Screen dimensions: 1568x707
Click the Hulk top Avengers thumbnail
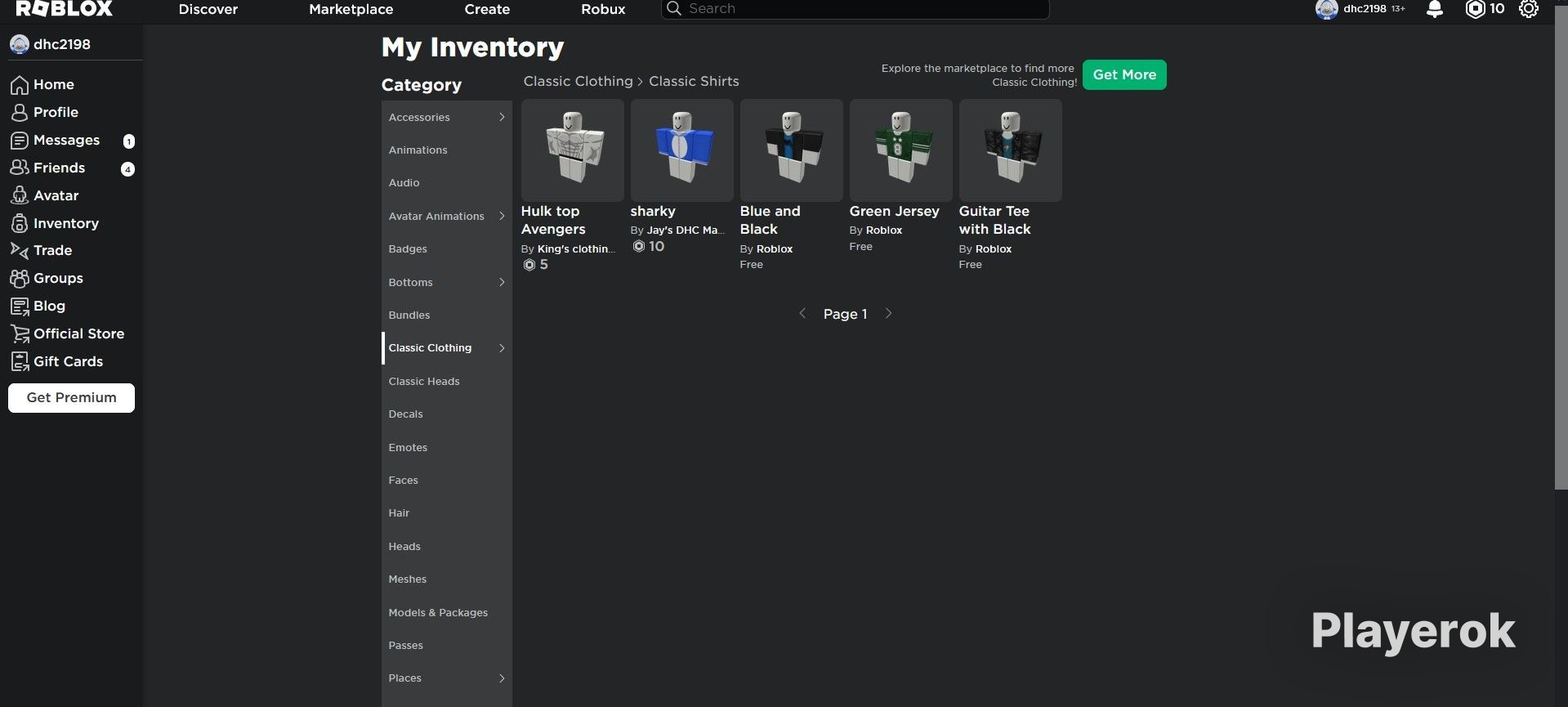pos(573,150)
